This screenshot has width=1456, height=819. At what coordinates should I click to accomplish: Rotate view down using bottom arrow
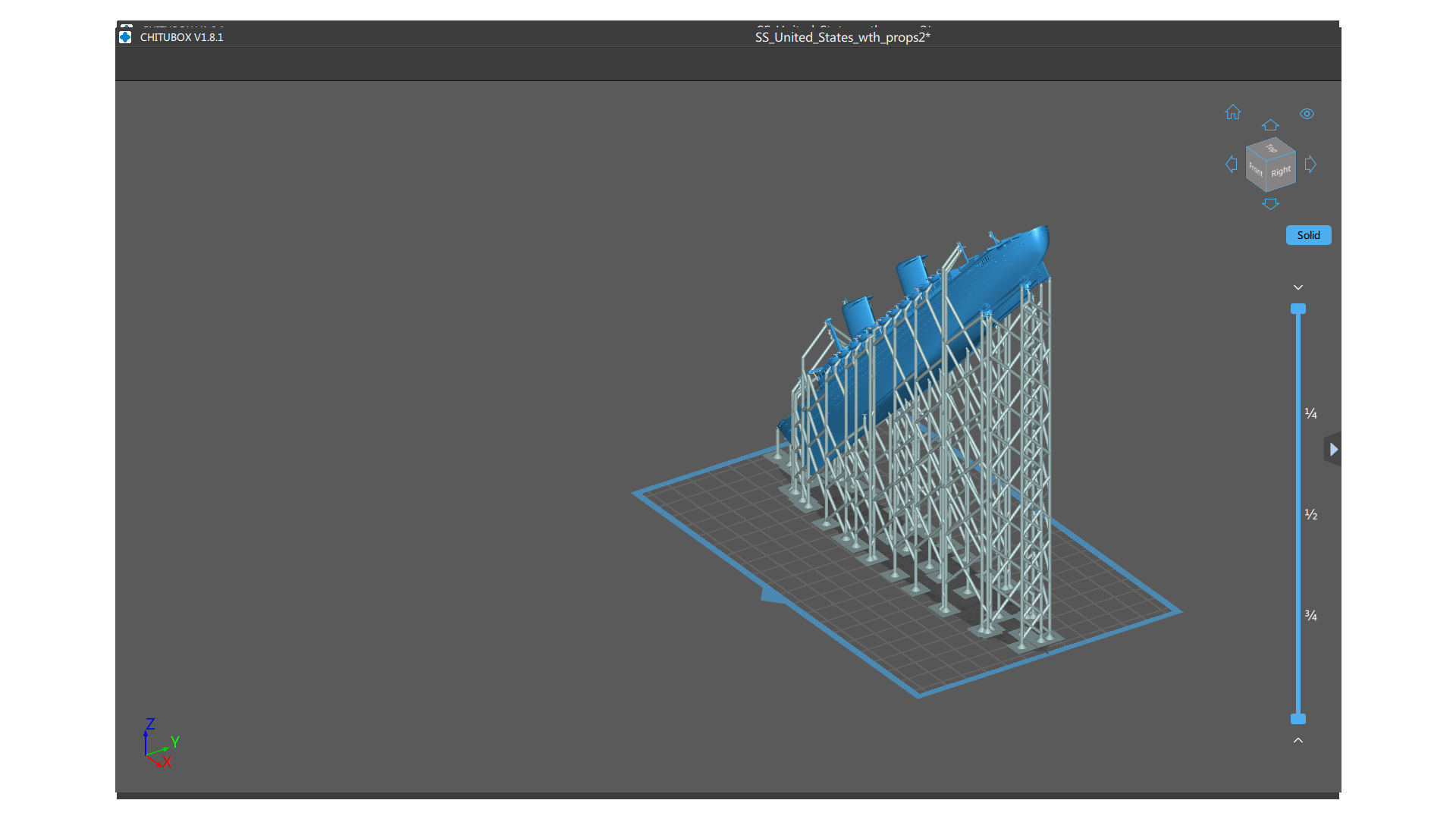pos(1270,204)
